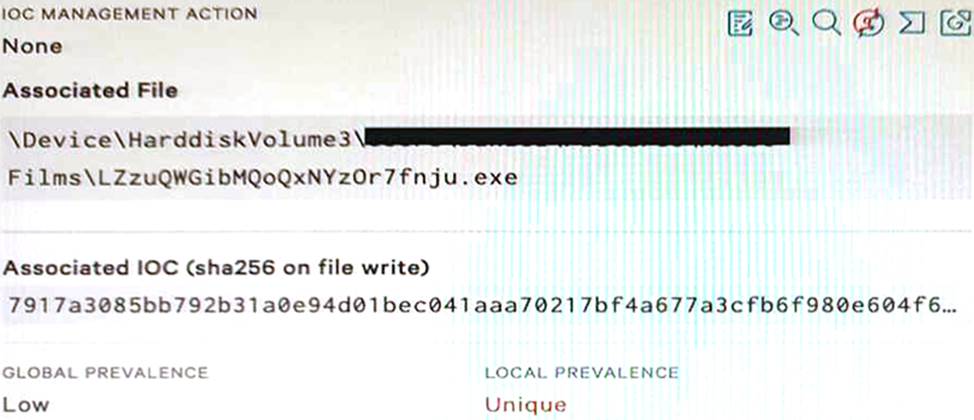Click the sigma event search icon
The width and height of the screenshot is (974, 420).
click(912, 24)
